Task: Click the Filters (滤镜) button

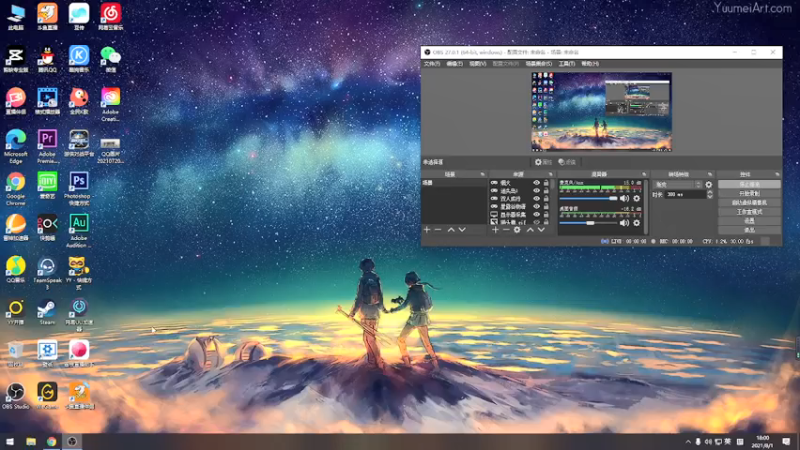Action: pyautogui.click(x=567, y=162)
